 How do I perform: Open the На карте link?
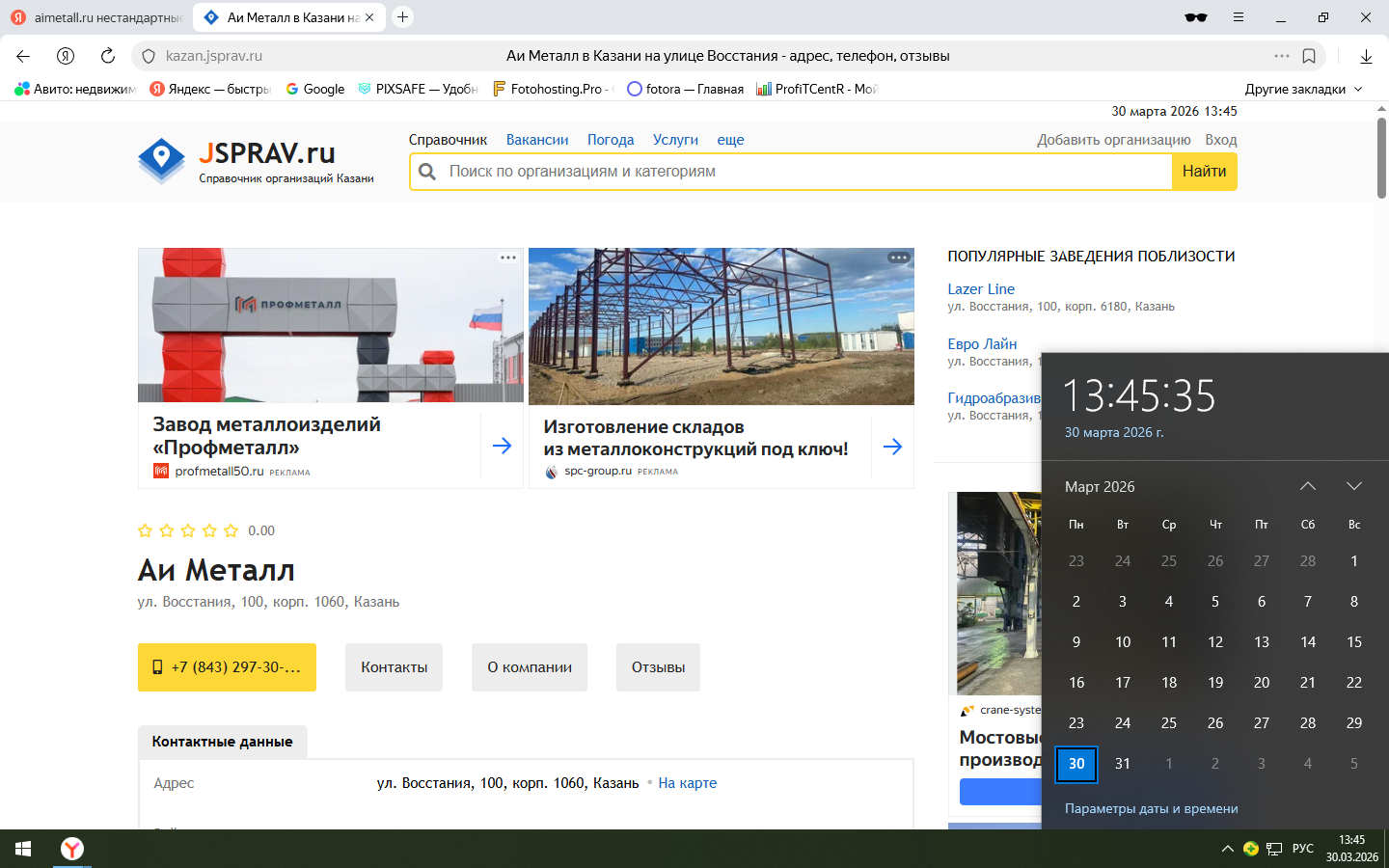pyautogui.click(x=688, y=783)
